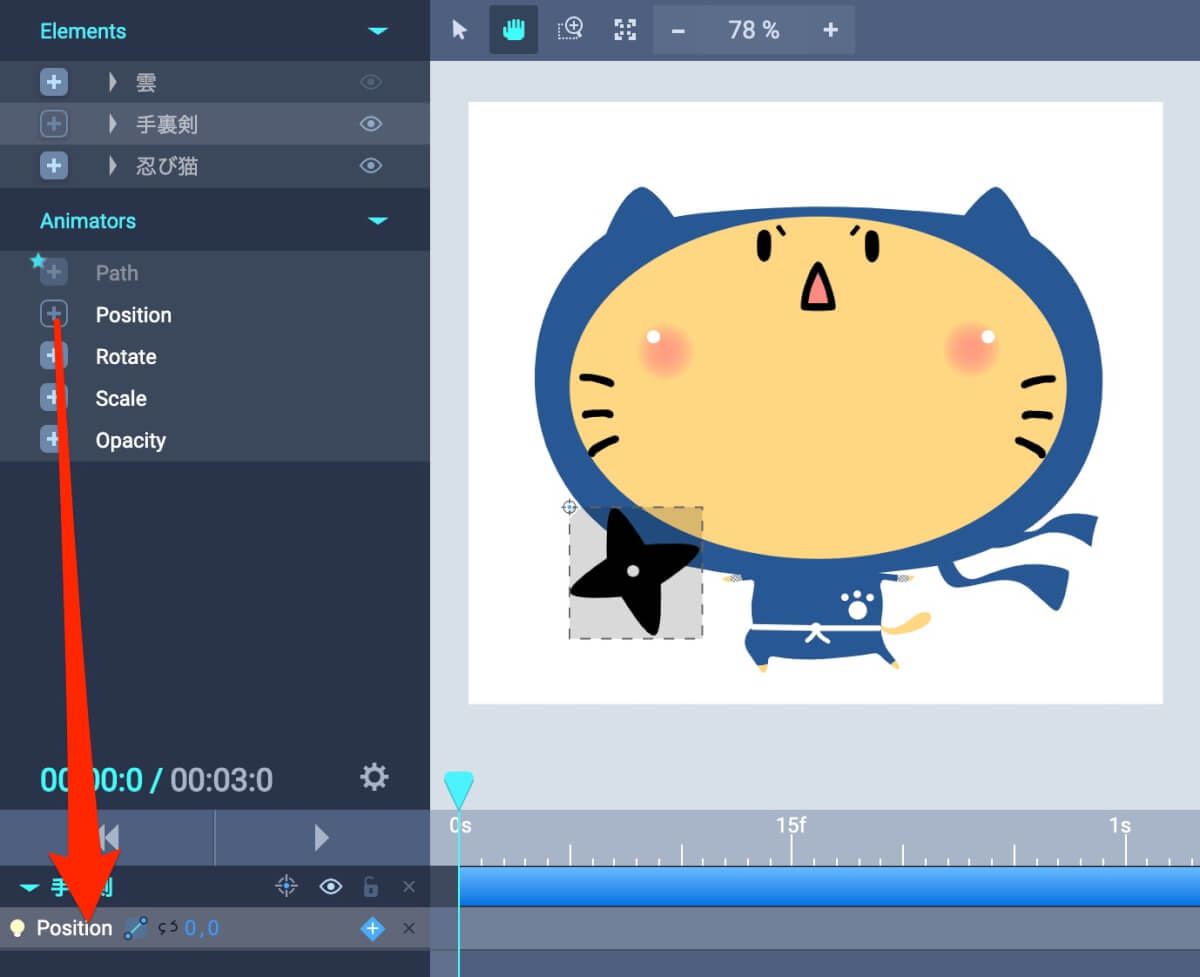The width and height of the screenshot is (1200, 977).
Task: Select the 手裏剣 element row
Action: [x=215, y=124]
